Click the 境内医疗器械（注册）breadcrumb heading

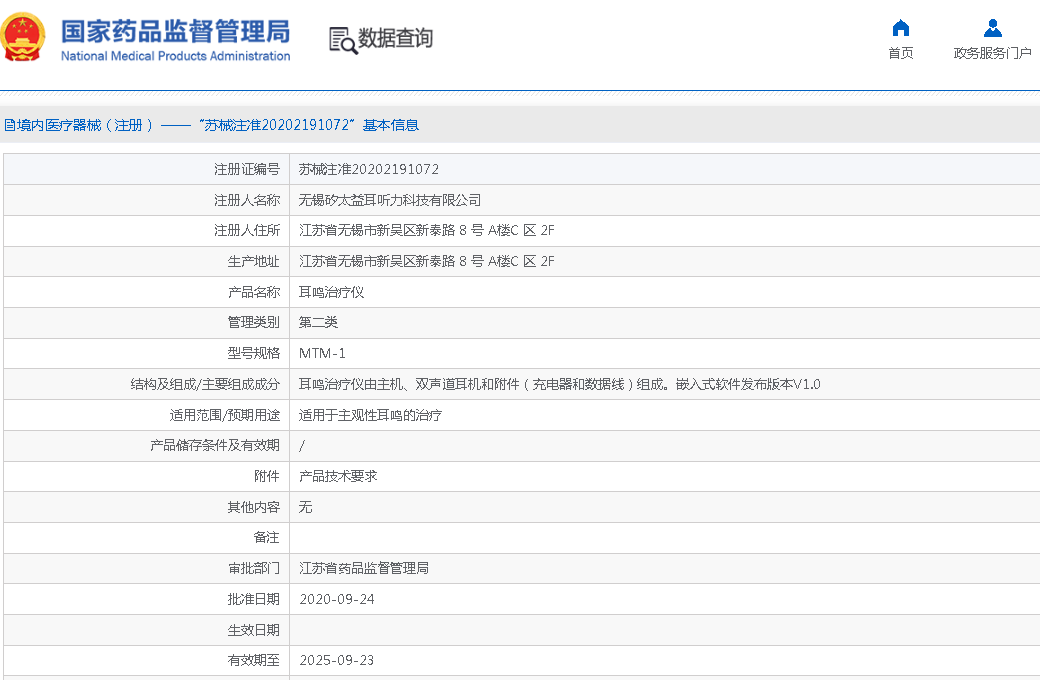pyautogui.click(x=80, y=125)
